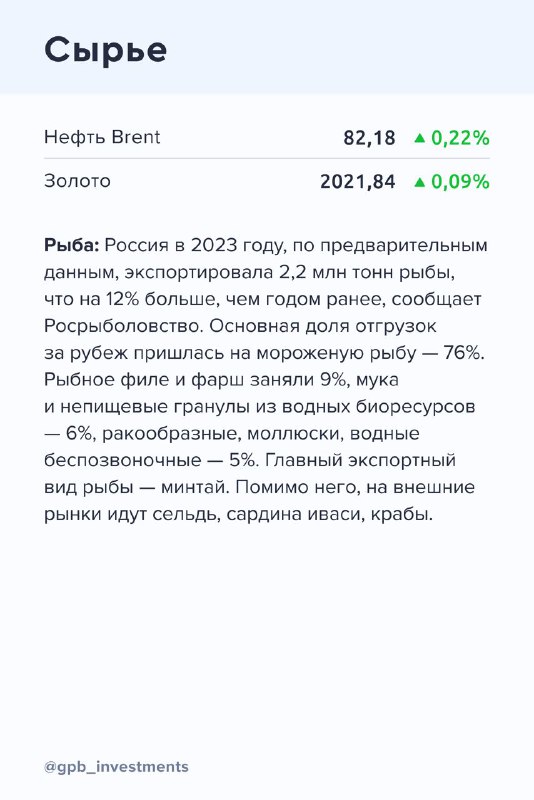Click the green up arrow beside 0,22%
The width and height of the screenshot is (534, 800).
[x=420, y=138]
